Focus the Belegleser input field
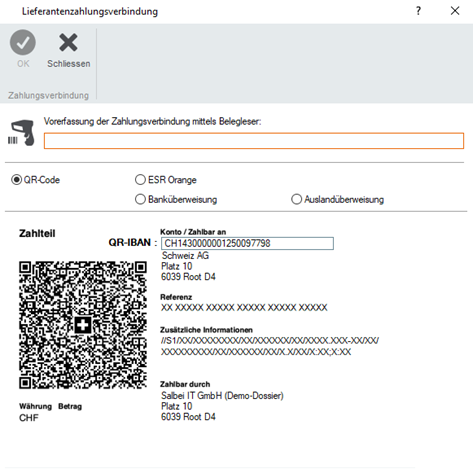The width and height of the screenshot is (473, 469). click(254, 141)
